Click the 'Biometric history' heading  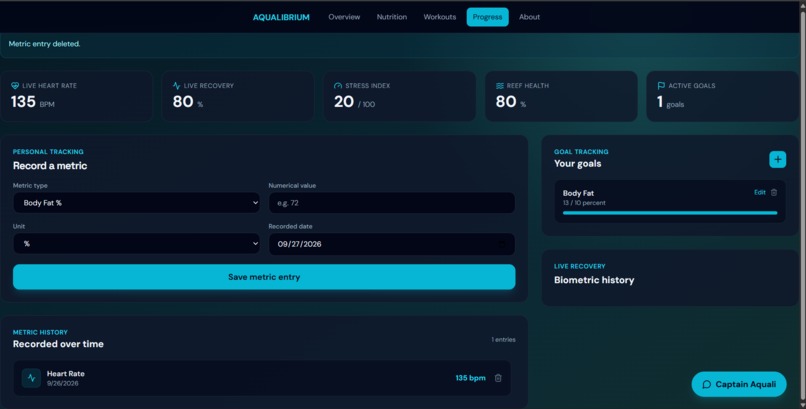pyautogui.click(x=594, y=280)
